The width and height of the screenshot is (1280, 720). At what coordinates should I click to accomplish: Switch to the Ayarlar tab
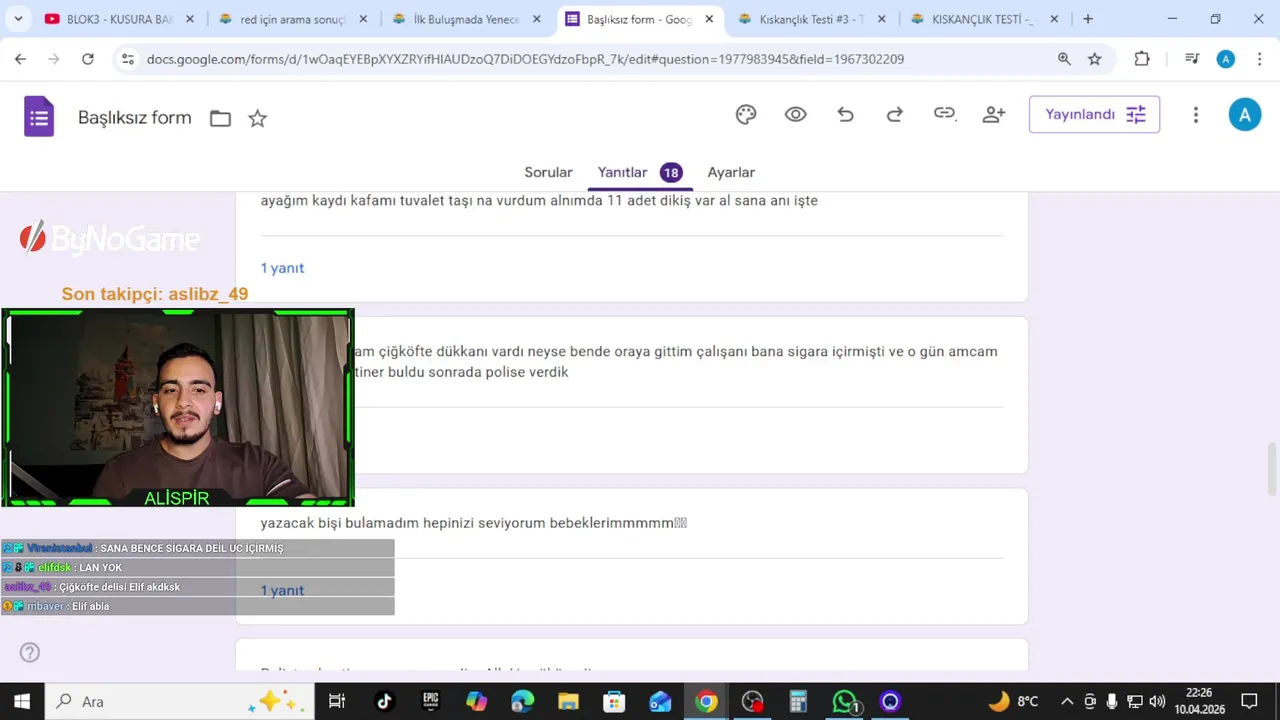(x=731, y=172)
